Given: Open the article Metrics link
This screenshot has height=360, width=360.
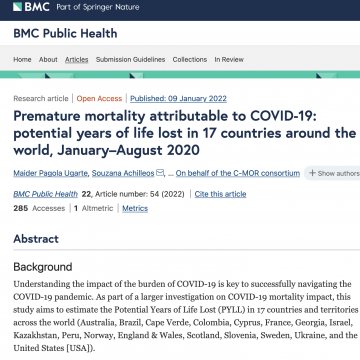Looking at the screenshot, I should click(135, 208).
